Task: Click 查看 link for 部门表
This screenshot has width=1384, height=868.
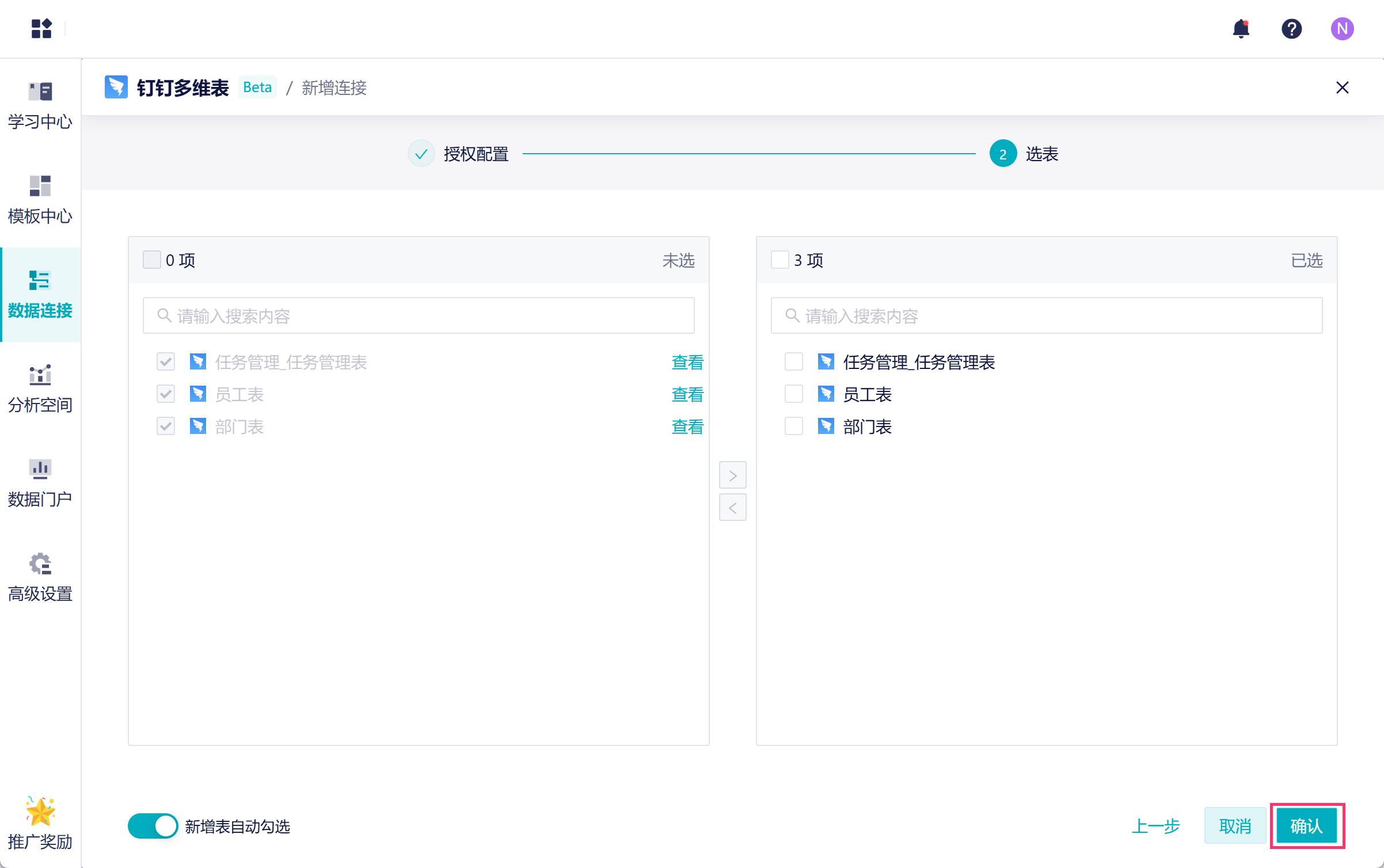Action: (687, 427)
